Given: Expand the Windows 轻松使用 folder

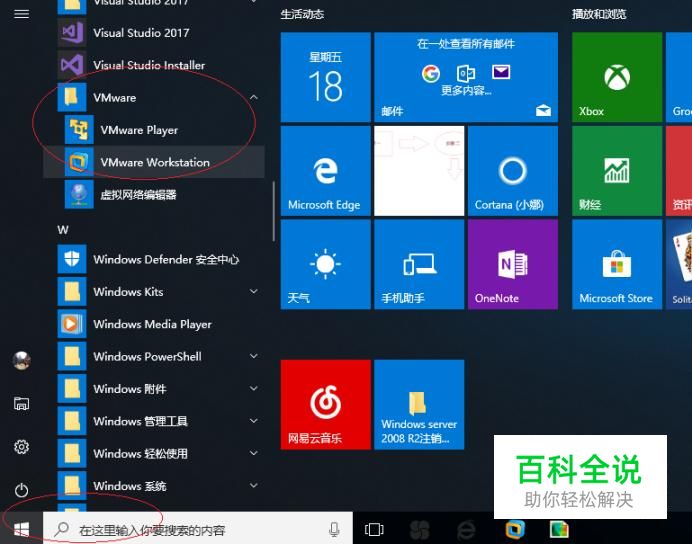Looking at the screenshot, I should pos(254,454).
